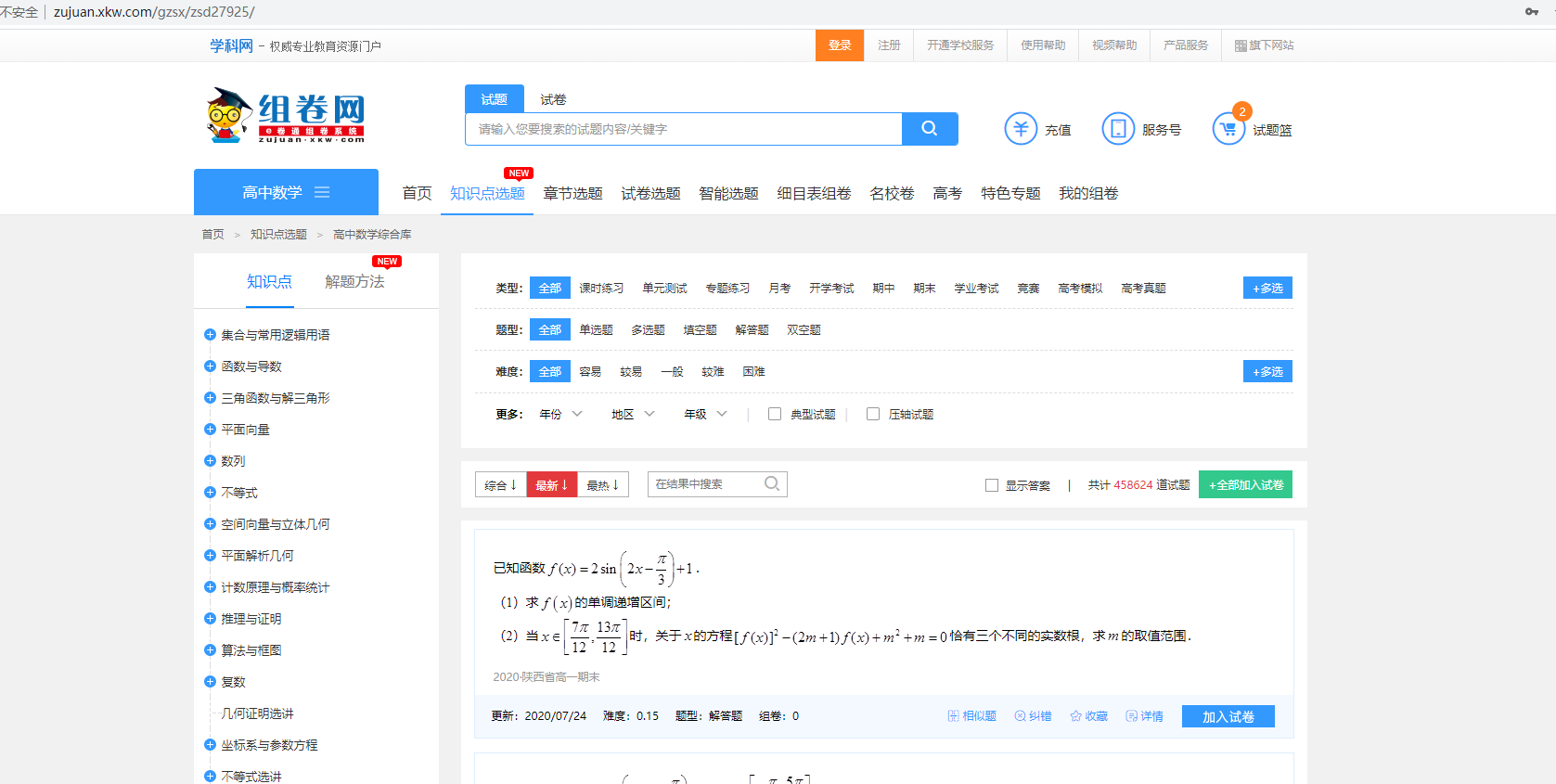Screen dimensions: 1556x784
Task: Click the green 全部加入试卷 button
Action: pyautogui.click(x=1245, y=485)
